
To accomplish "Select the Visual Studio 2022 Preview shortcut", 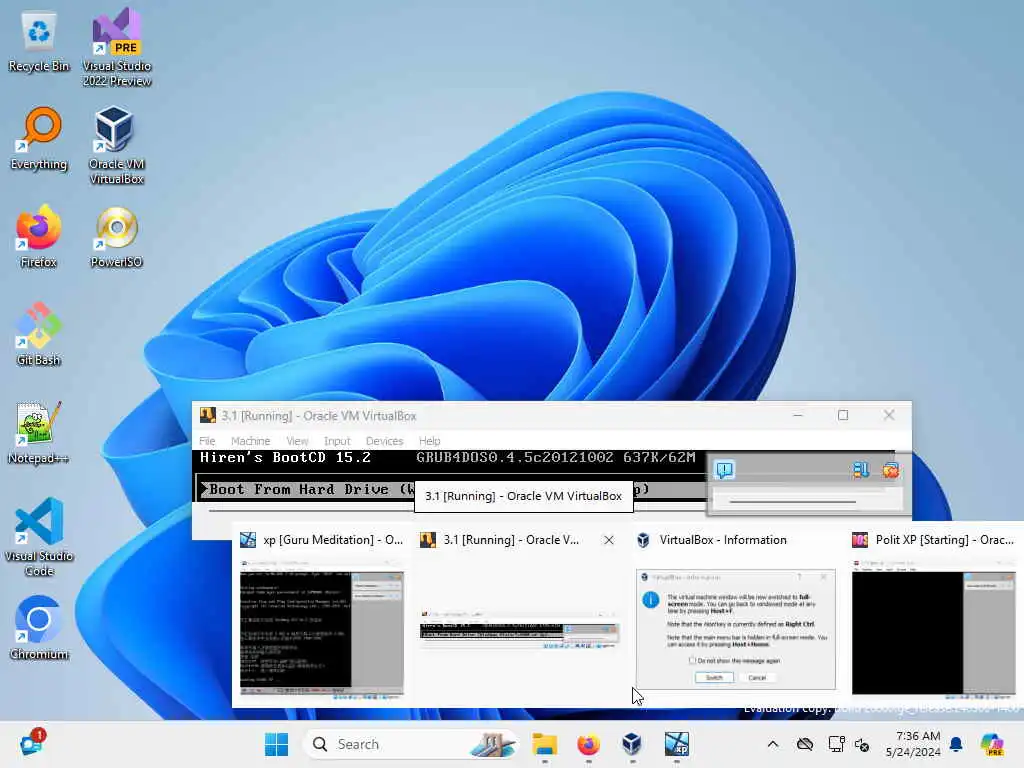I will click(x=117, y=47).
